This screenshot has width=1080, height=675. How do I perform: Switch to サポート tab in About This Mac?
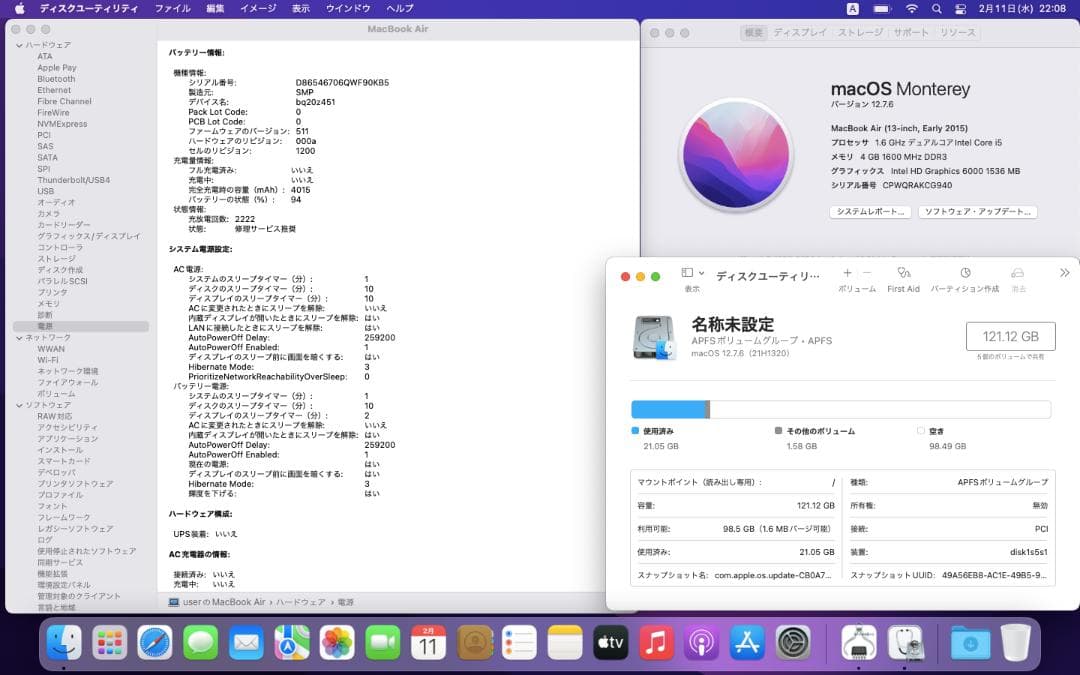pos(911,32)
